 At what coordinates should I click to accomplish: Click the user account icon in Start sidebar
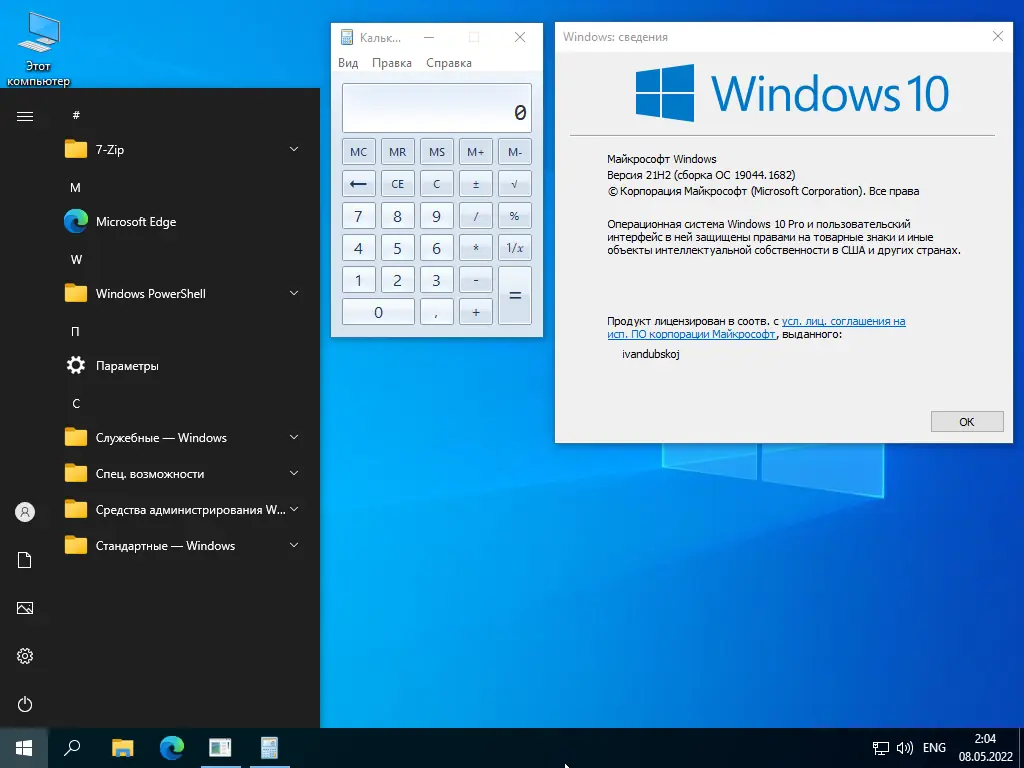pyautogui.click(x=25, y=512)
